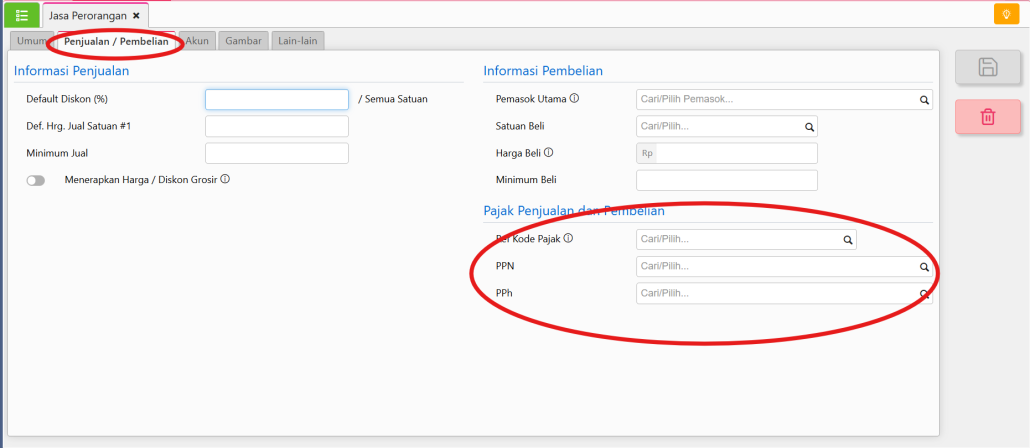
Task: Click the '/ Semua Satuan' label
Action: pyautogui.click(x=393, y=99)
